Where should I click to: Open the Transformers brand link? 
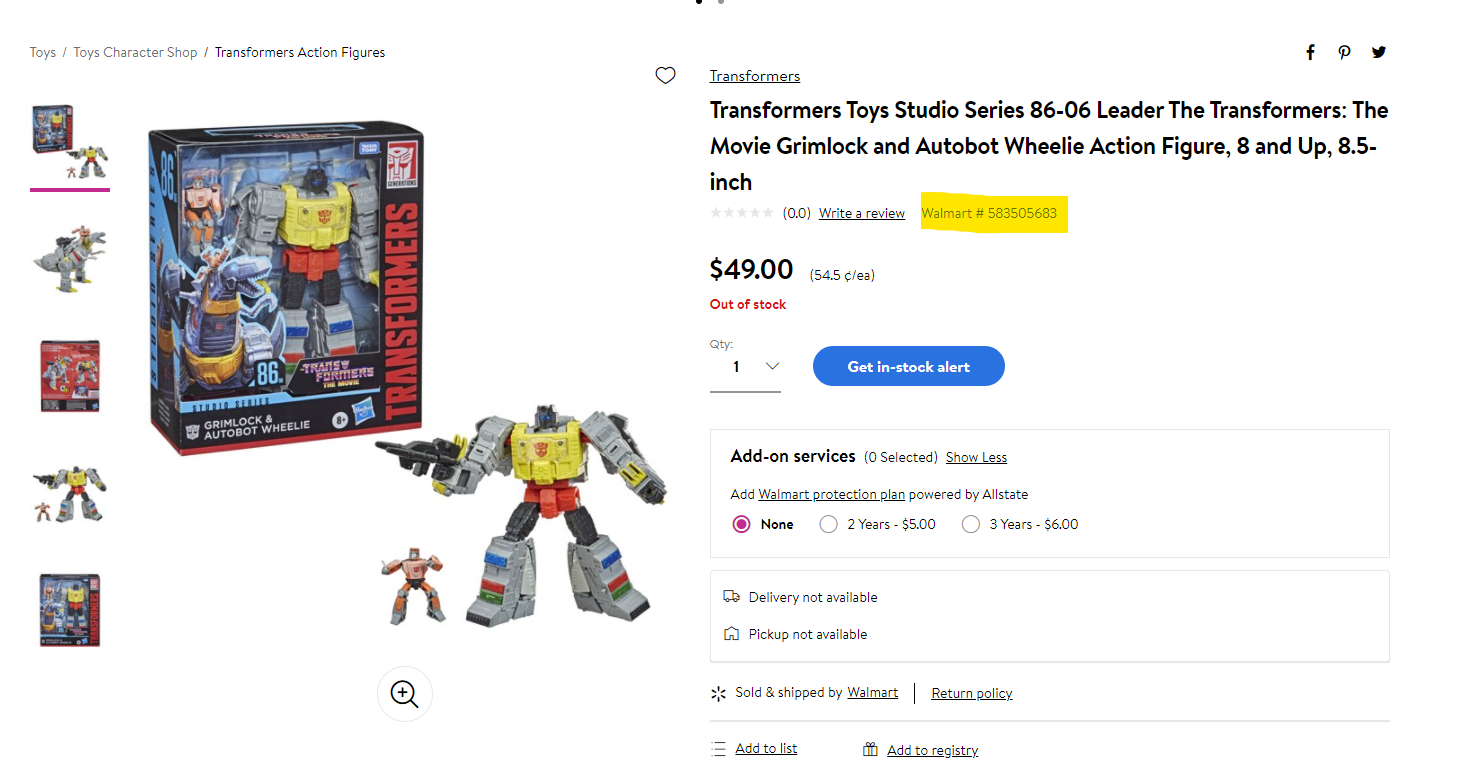point(754,76)
